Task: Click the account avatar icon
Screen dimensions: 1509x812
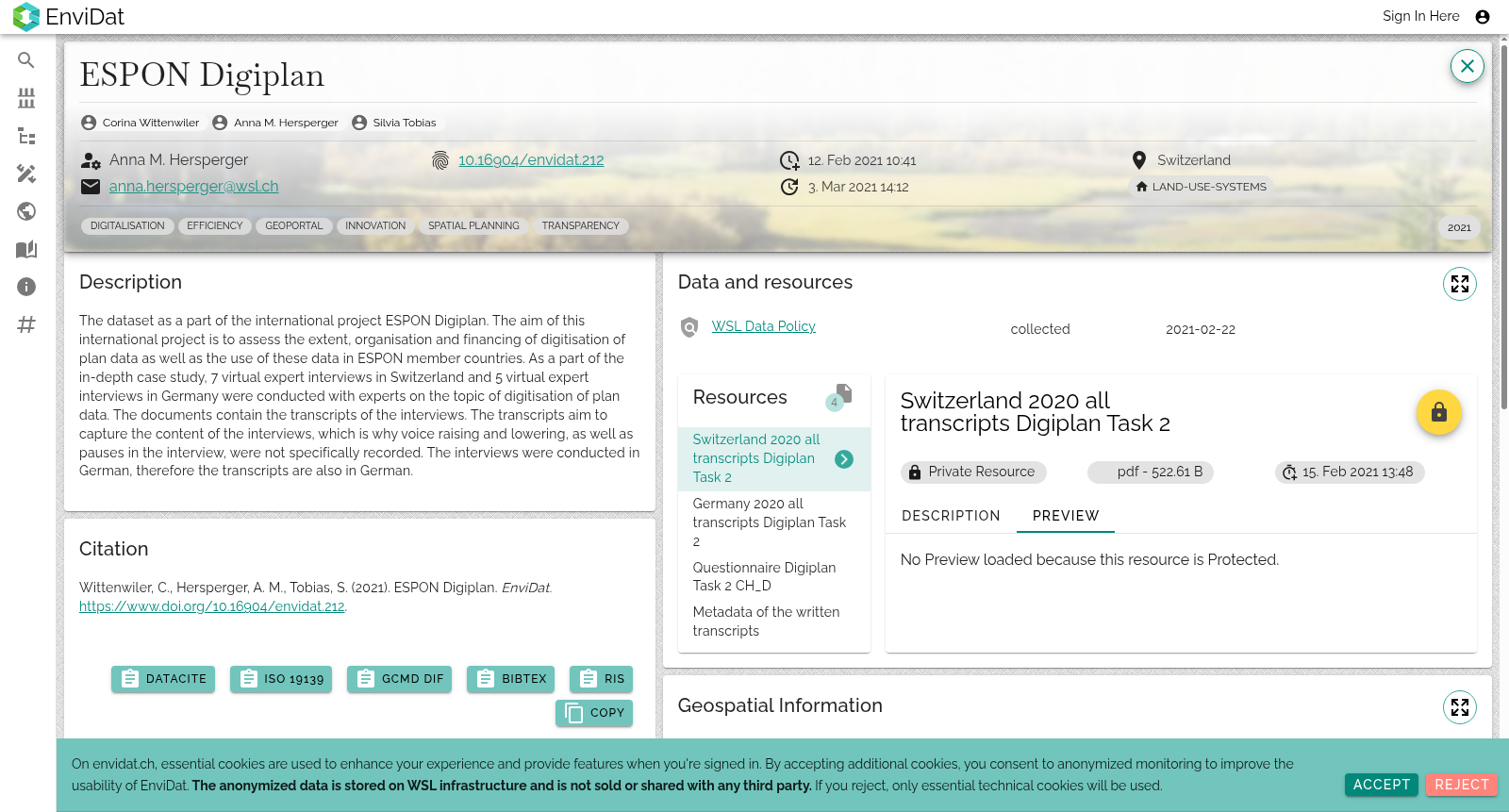Action: click(1483, 17)
